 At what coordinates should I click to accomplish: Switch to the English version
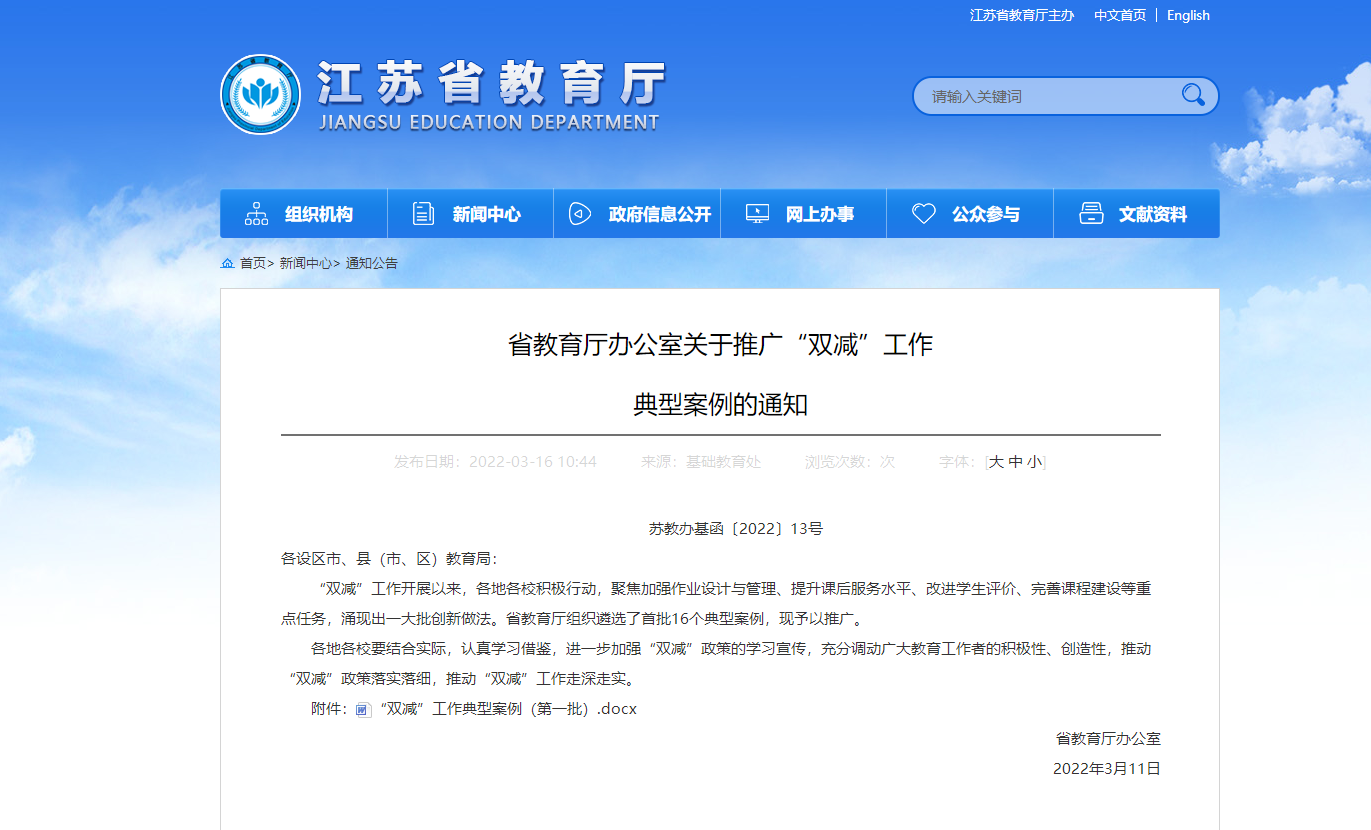click(1188, 15)
